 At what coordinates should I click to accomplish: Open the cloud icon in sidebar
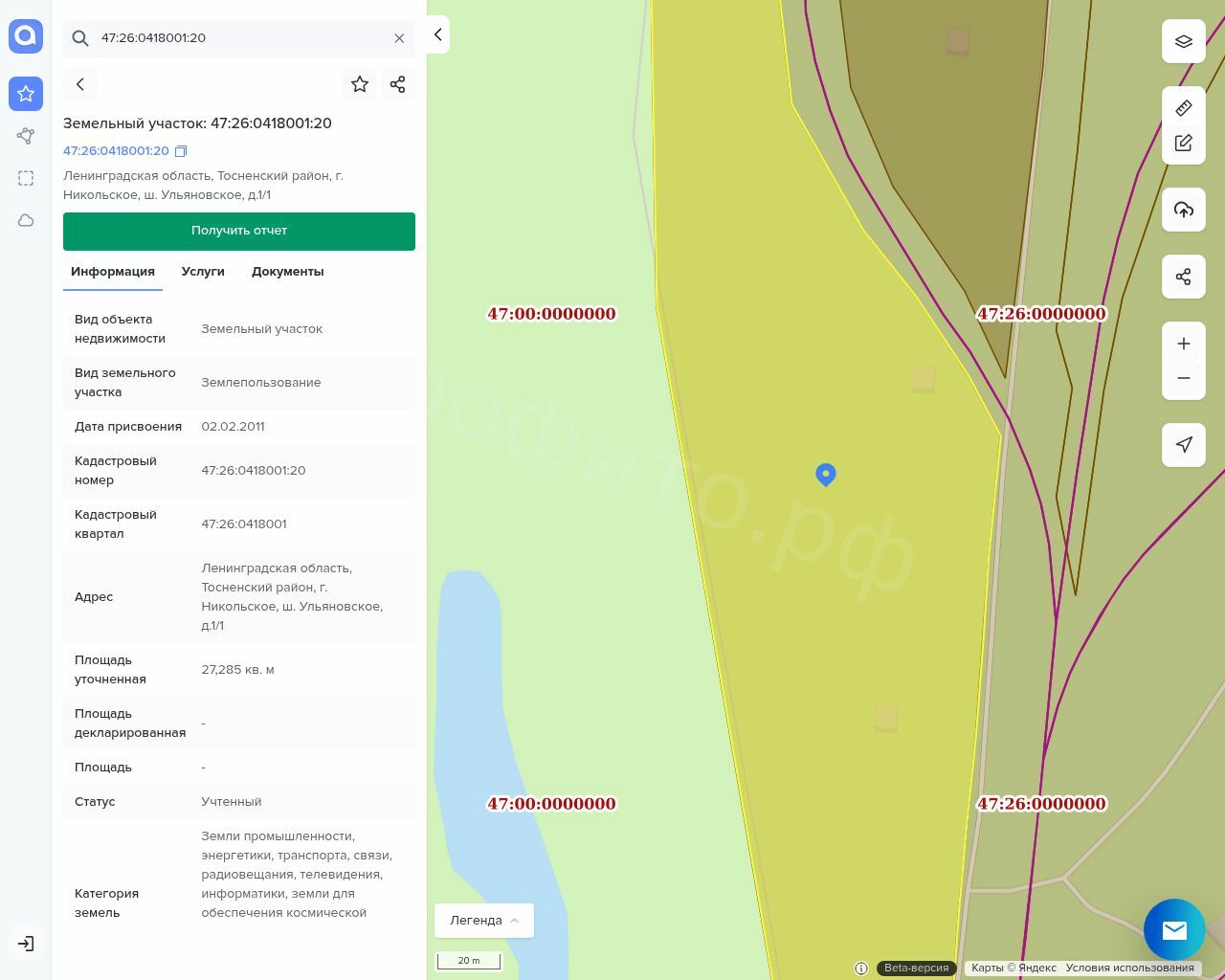[26, 220]
